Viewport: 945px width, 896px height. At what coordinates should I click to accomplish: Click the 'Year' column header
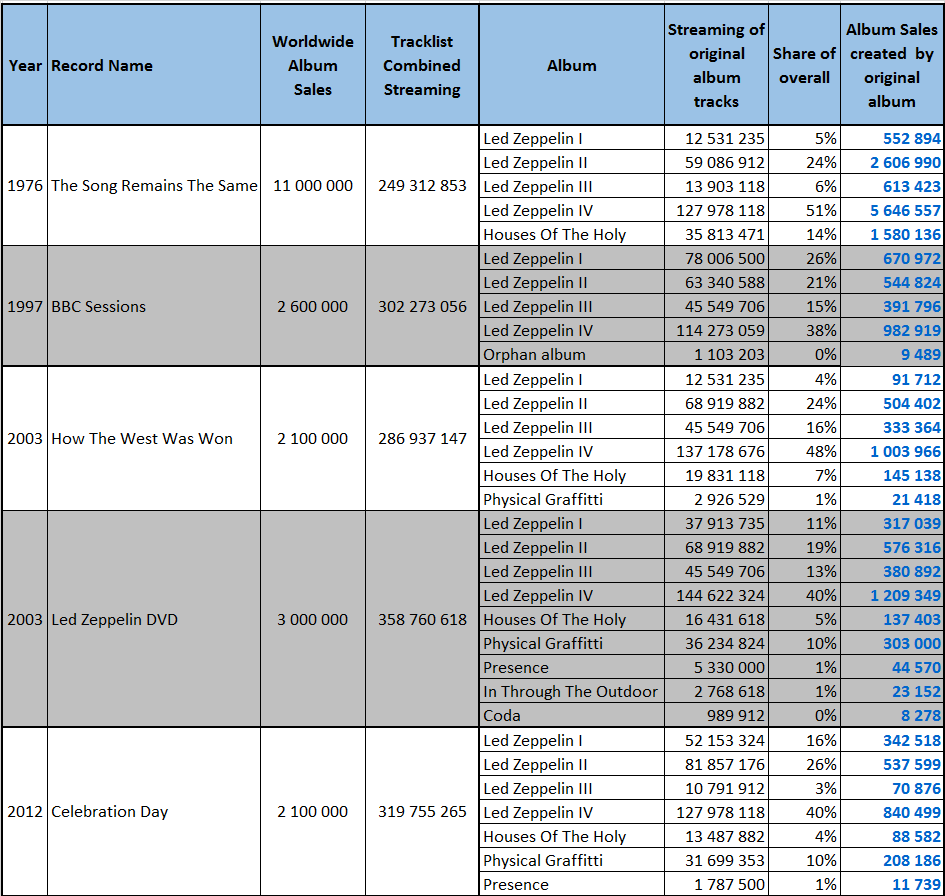pos(25,65)
